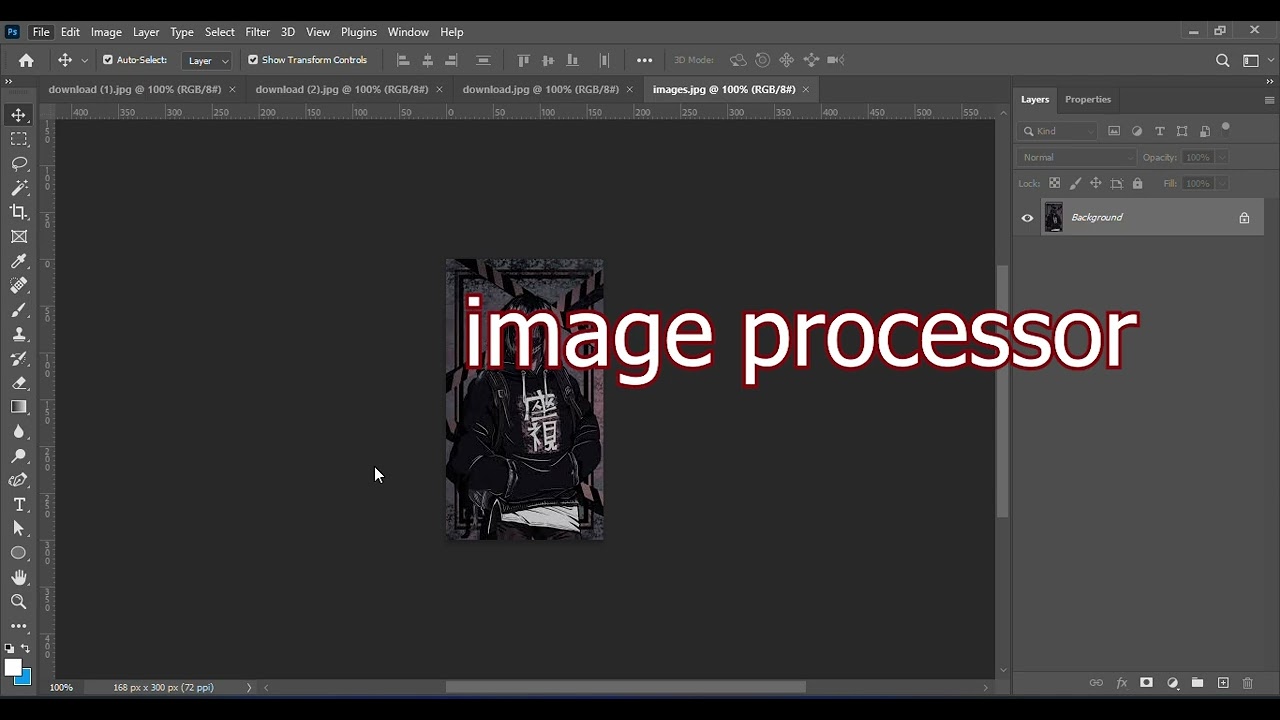Click the Background layer thumbnail
Screen dimensions: 1280x720
[x=1053, y=218]
